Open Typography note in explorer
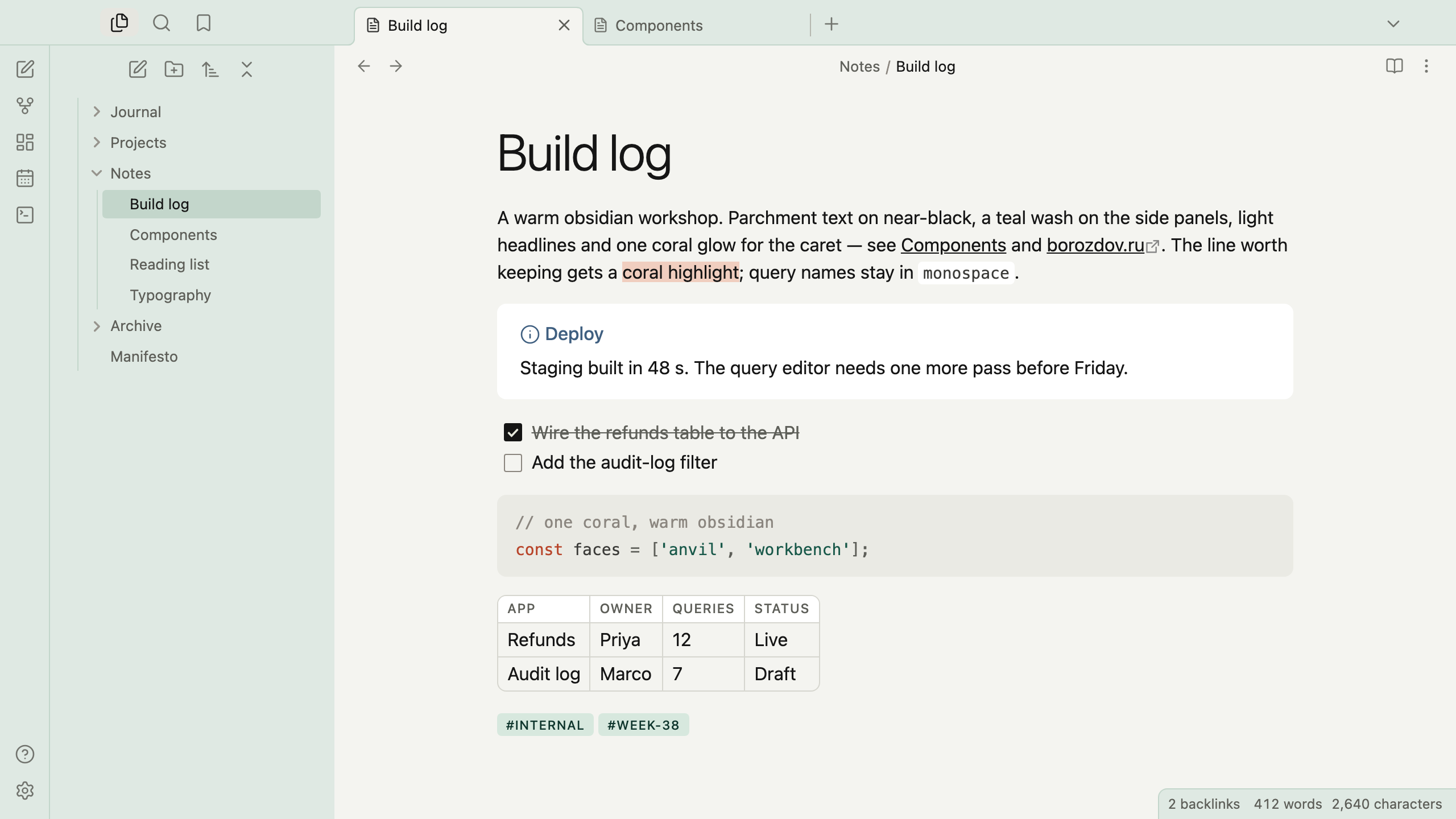Screen dimensions: 1456x819 [212, 295]
